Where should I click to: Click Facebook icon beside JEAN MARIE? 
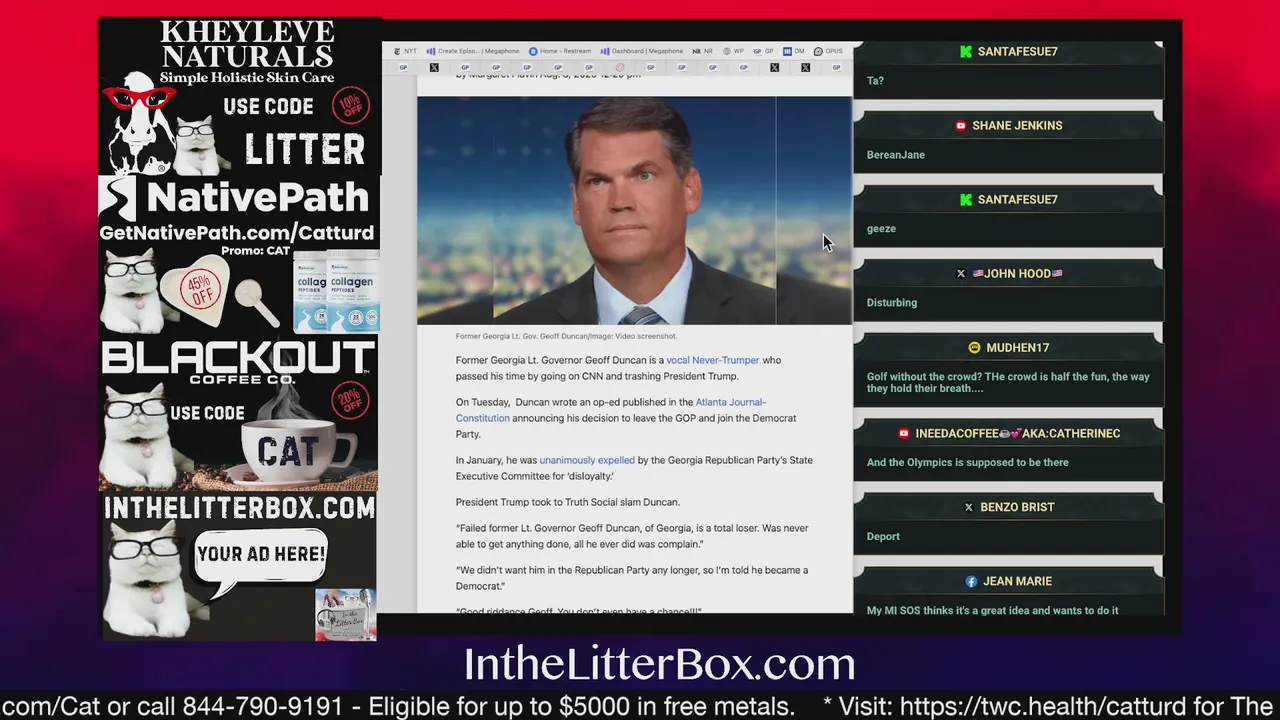(971, 581)
